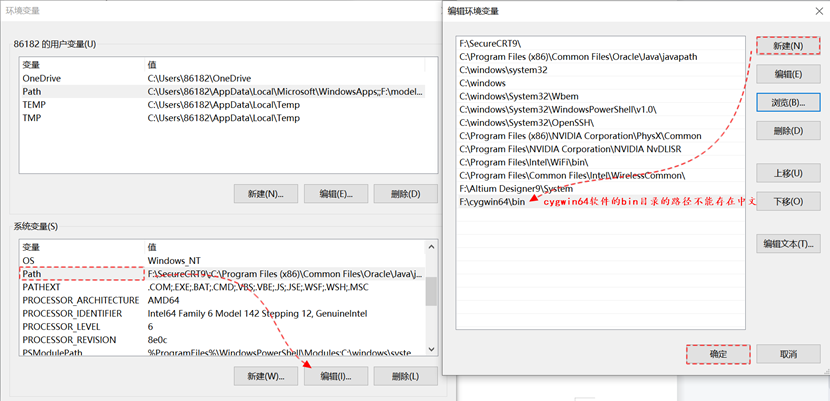
Task: Select the user Path variable row
Action: (222, 92)
